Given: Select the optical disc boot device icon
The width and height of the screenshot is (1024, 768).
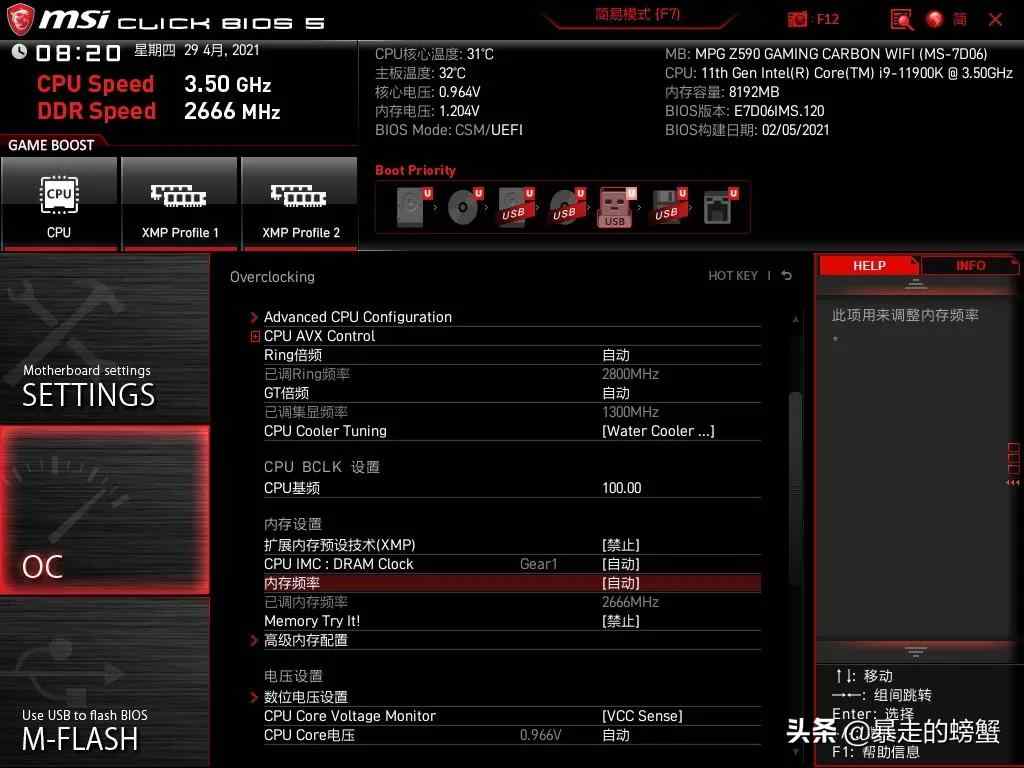Looking at the screenshot, I should [x=464, y=207].
